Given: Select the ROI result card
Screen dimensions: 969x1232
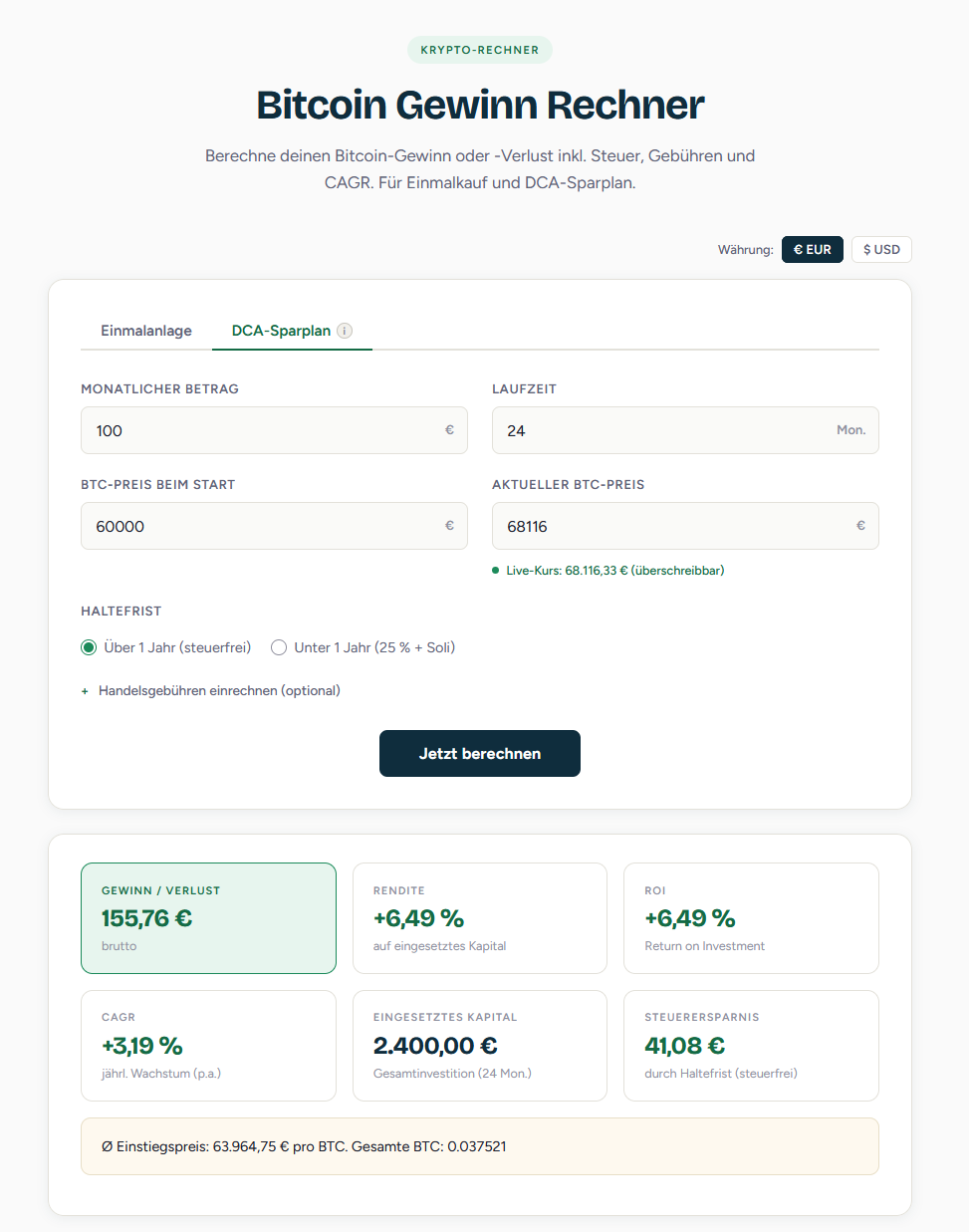Looking at the screenshot, I should click(751, 918).
